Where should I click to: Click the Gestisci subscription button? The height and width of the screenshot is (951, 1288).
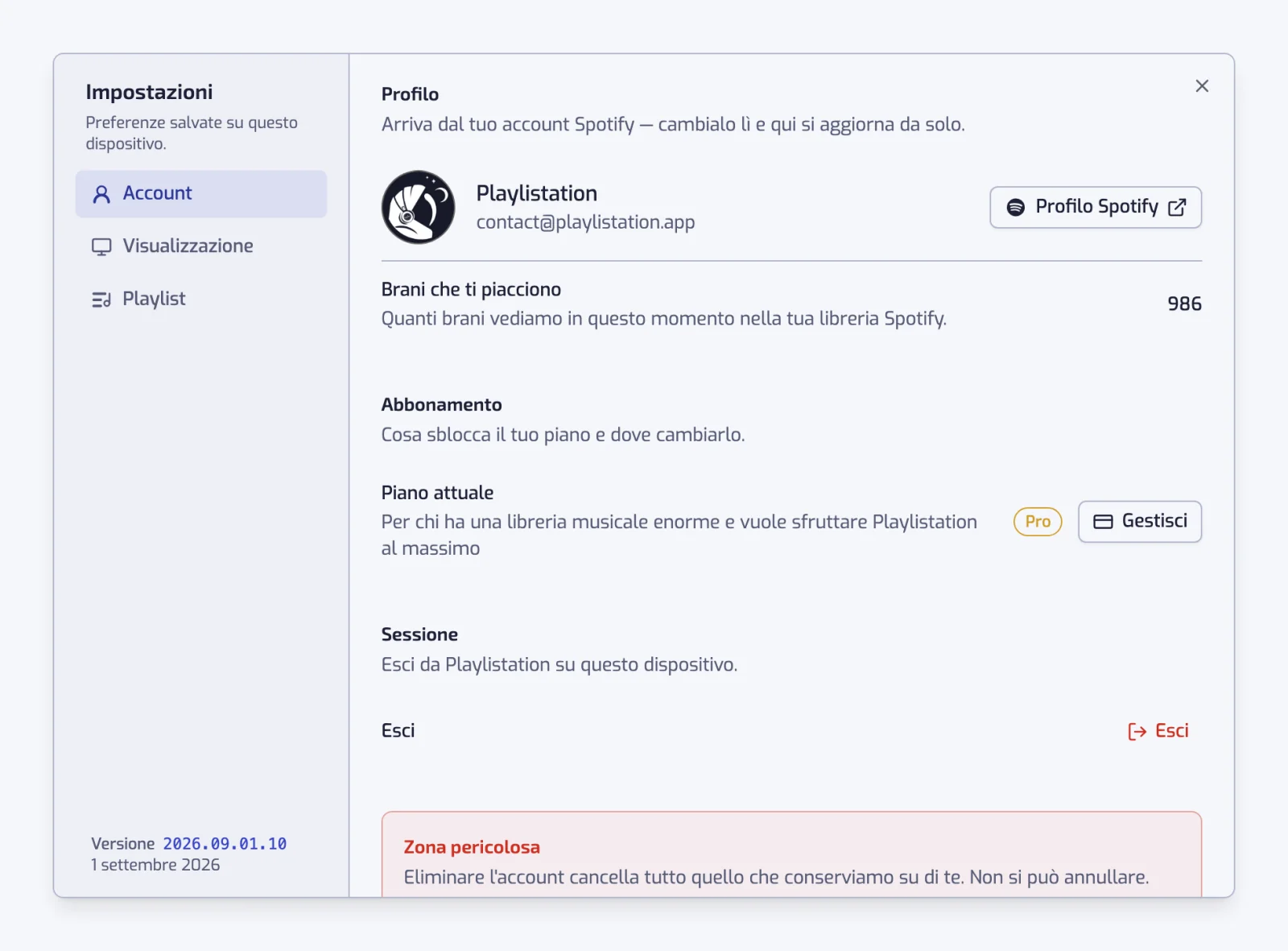pyautogui.click(x=1140, y=522)
